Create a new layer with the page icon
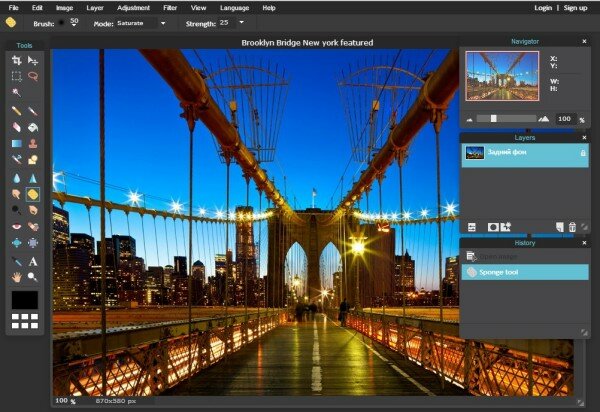The width and height of the screenshot is (600, 412). (559, 227)
